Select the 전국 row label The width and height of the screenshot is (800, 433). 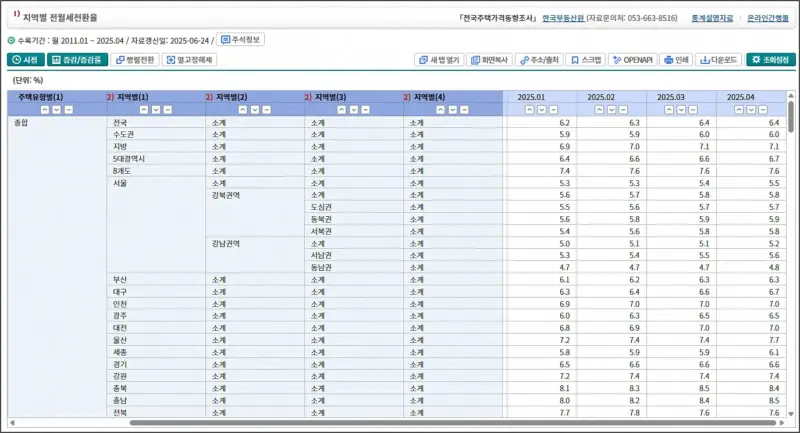(x=120, y=122)
